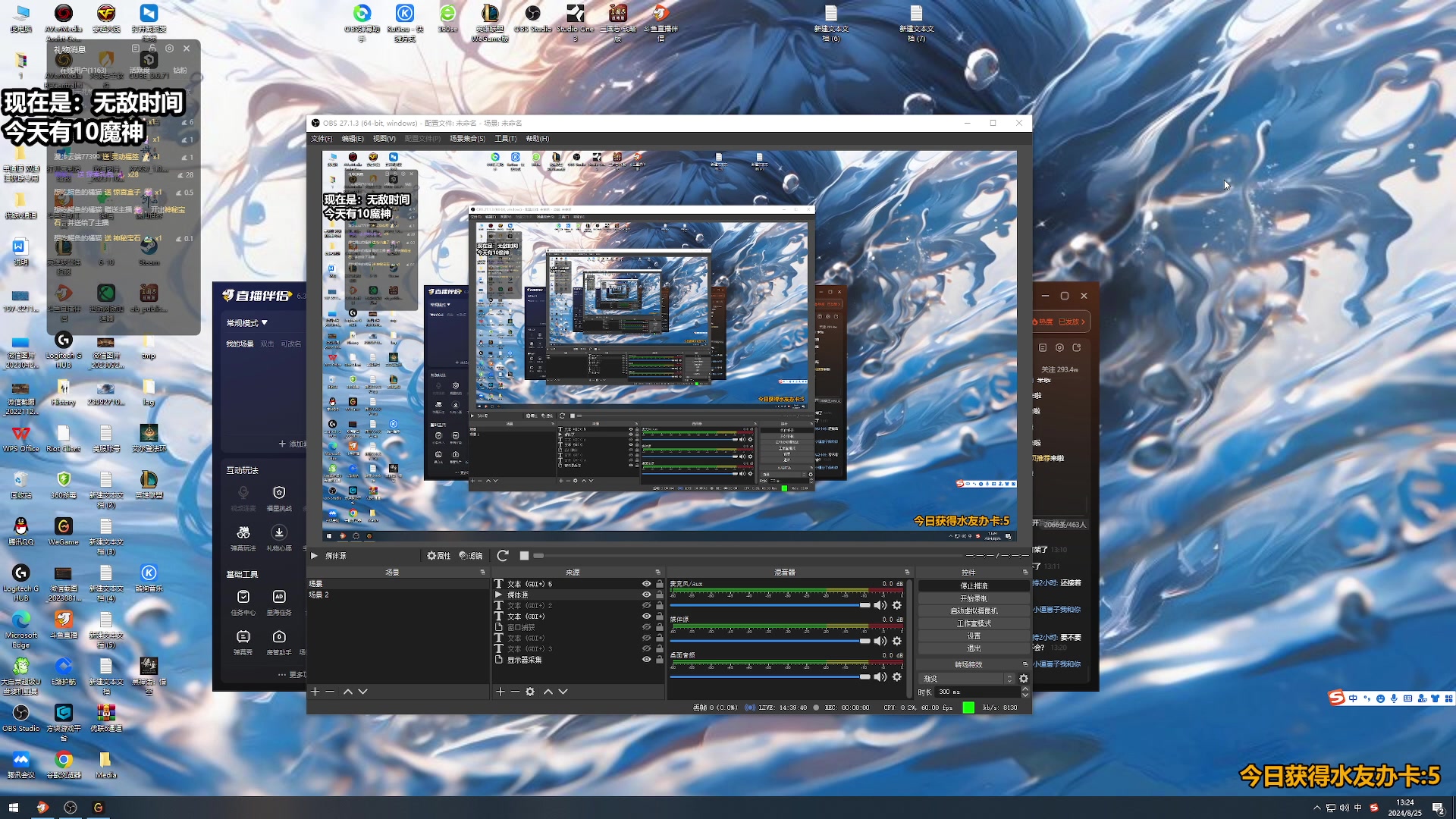Viewport: 1456px width, 819px height.
Task: Stop media playback in source toolbar
Action: tap(524, 556)
